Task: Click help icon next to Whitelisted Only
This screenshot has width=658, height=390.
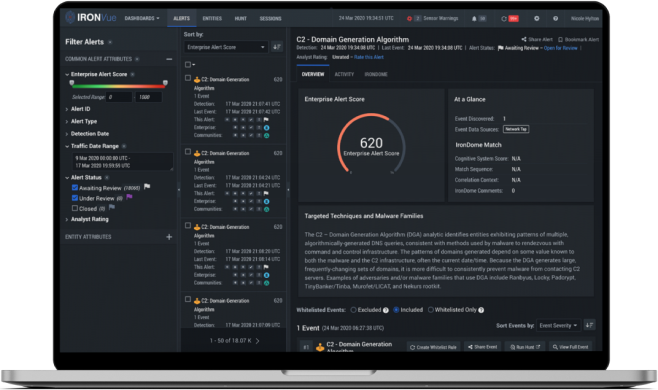Action: point(481,310)
